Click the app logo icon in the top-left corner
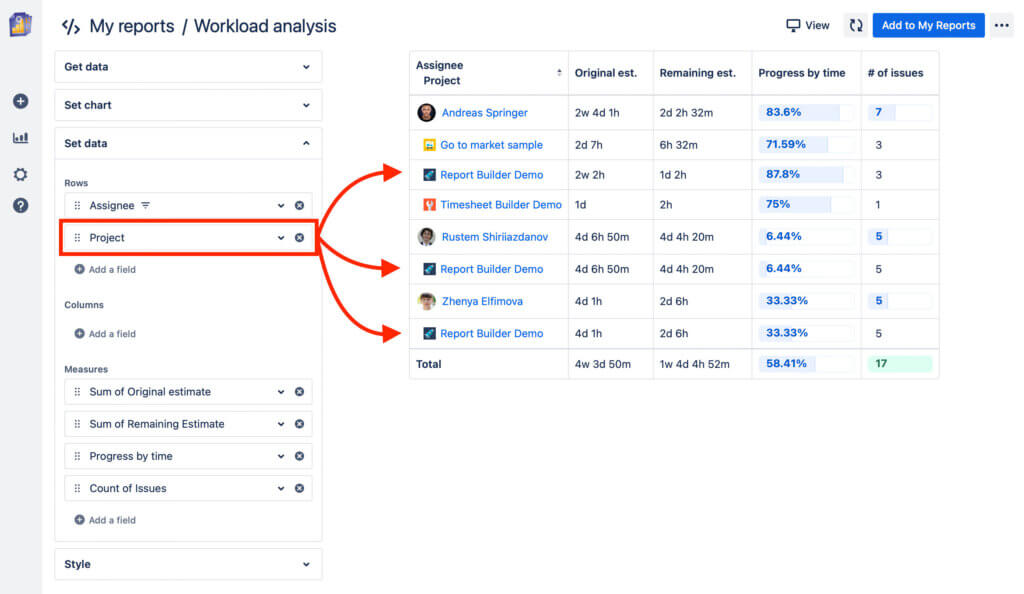Screen dimensions: 1024x594 (20, 25)
